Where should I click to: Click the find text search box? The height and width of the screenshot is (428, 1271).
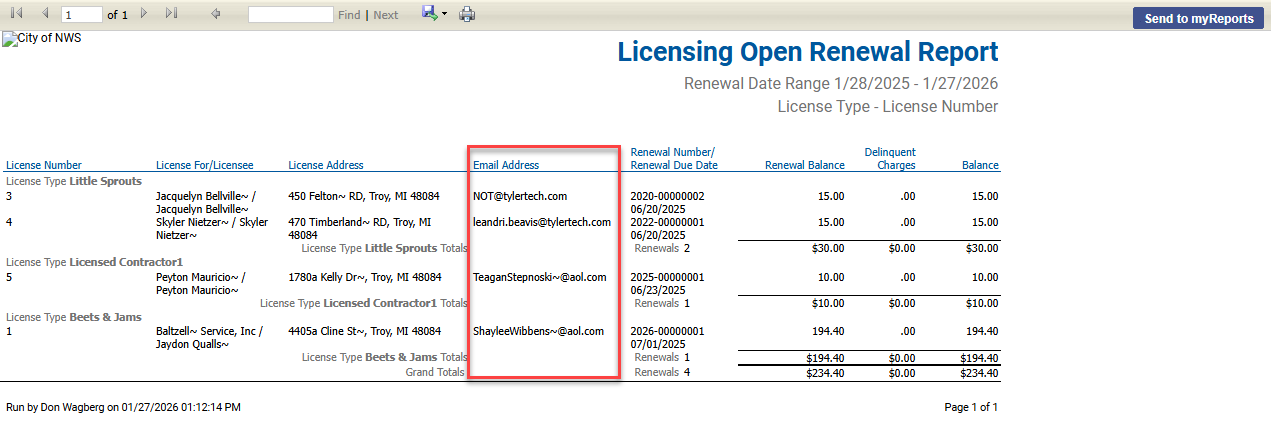(x=290, y=15)
